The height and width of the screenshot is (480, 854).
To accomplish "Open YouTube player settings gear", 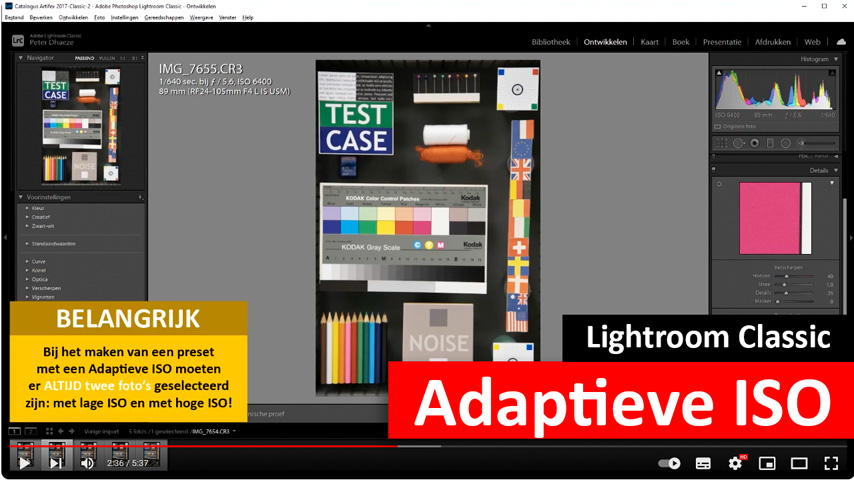I will (735, 463).
